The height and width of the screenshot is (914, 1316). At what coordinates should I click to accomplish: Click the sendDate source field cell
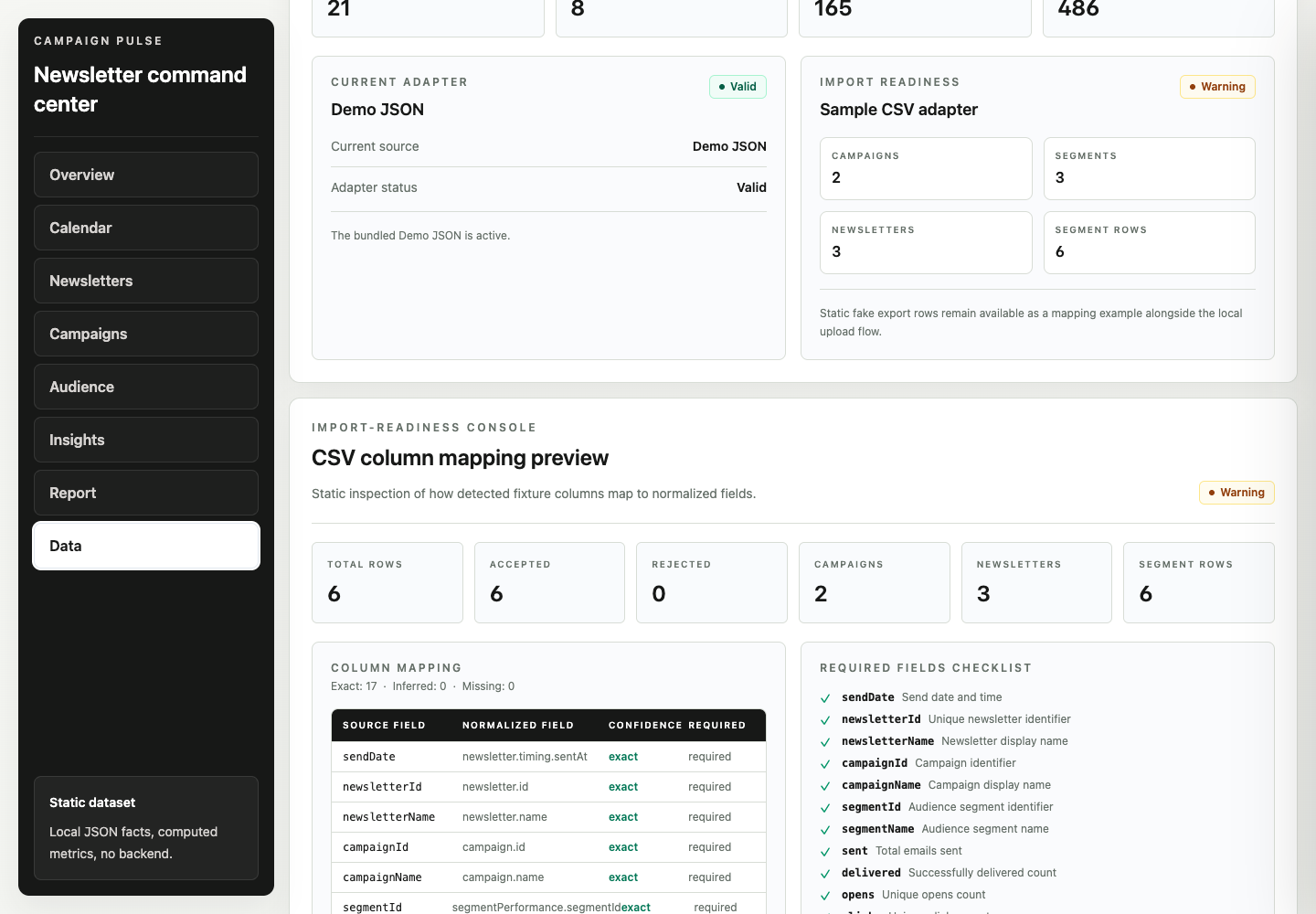(x=369, y=757)
